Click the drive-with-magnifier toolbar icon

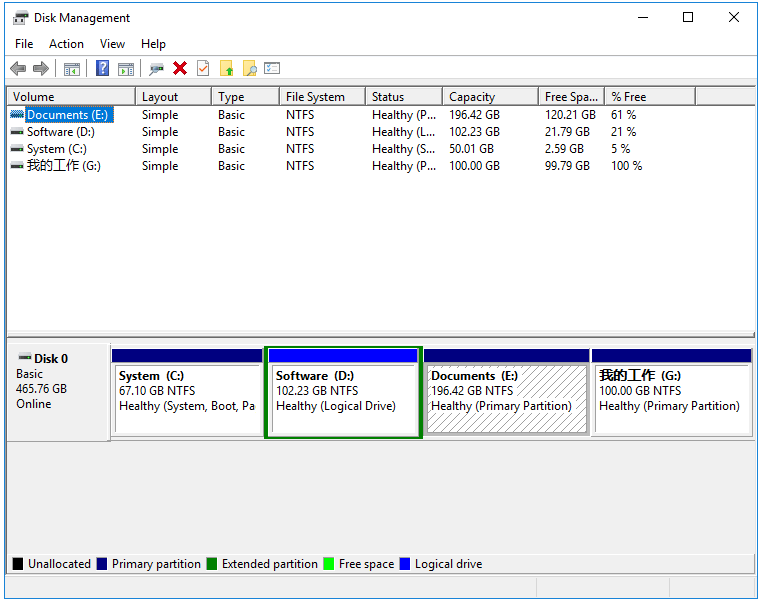point(156,69)
